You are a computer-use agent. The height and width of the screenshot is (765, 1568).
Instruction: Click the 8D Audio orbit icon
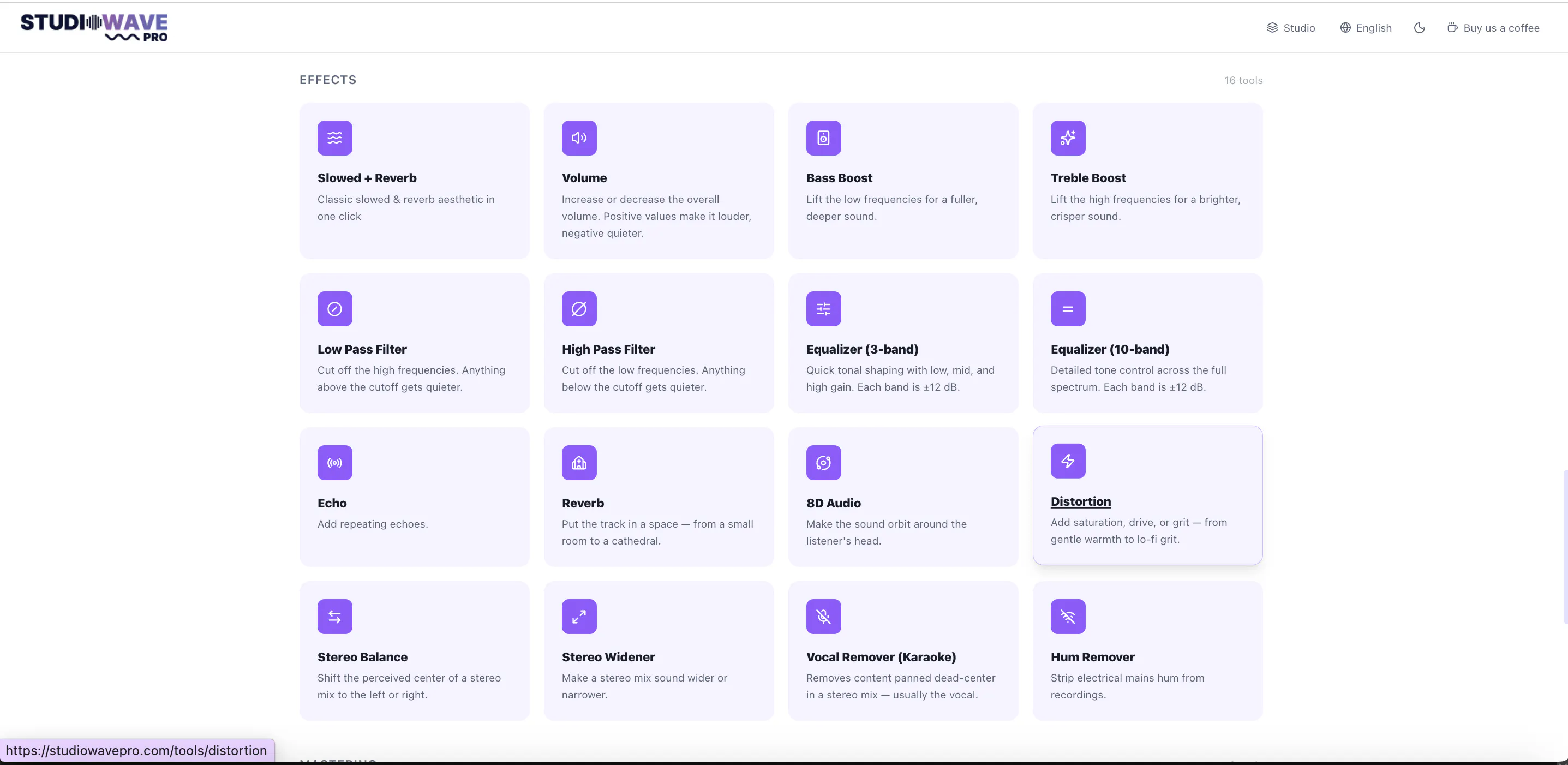pos(824,463)
